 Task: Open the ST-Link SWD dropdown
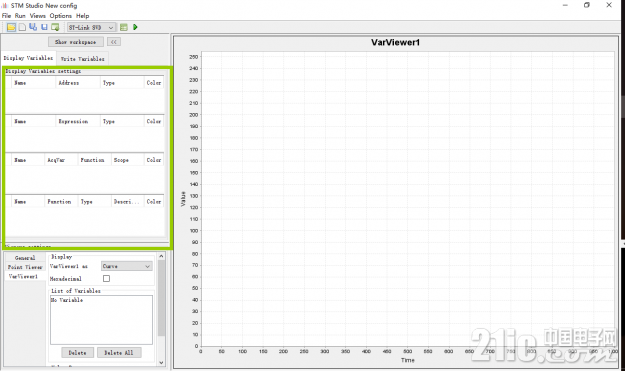(91, 27)
